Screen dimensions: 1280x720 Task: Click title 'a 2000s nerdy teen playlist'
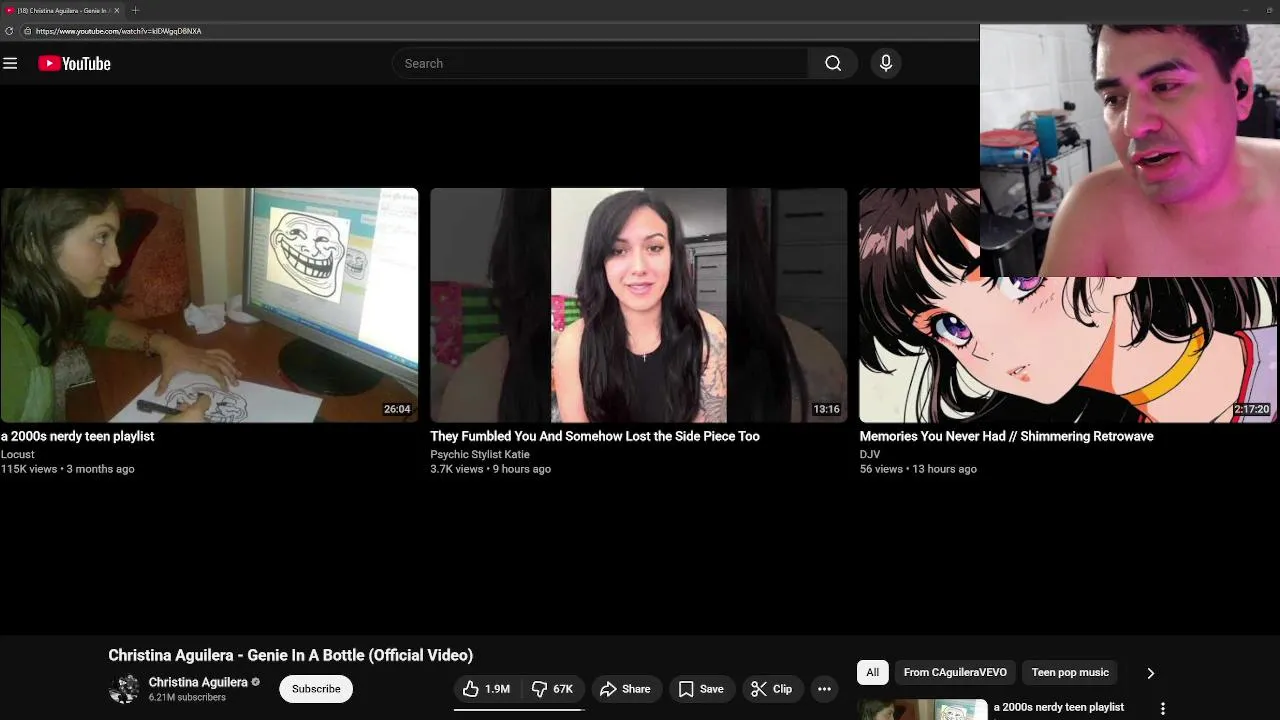pos(77,436)
